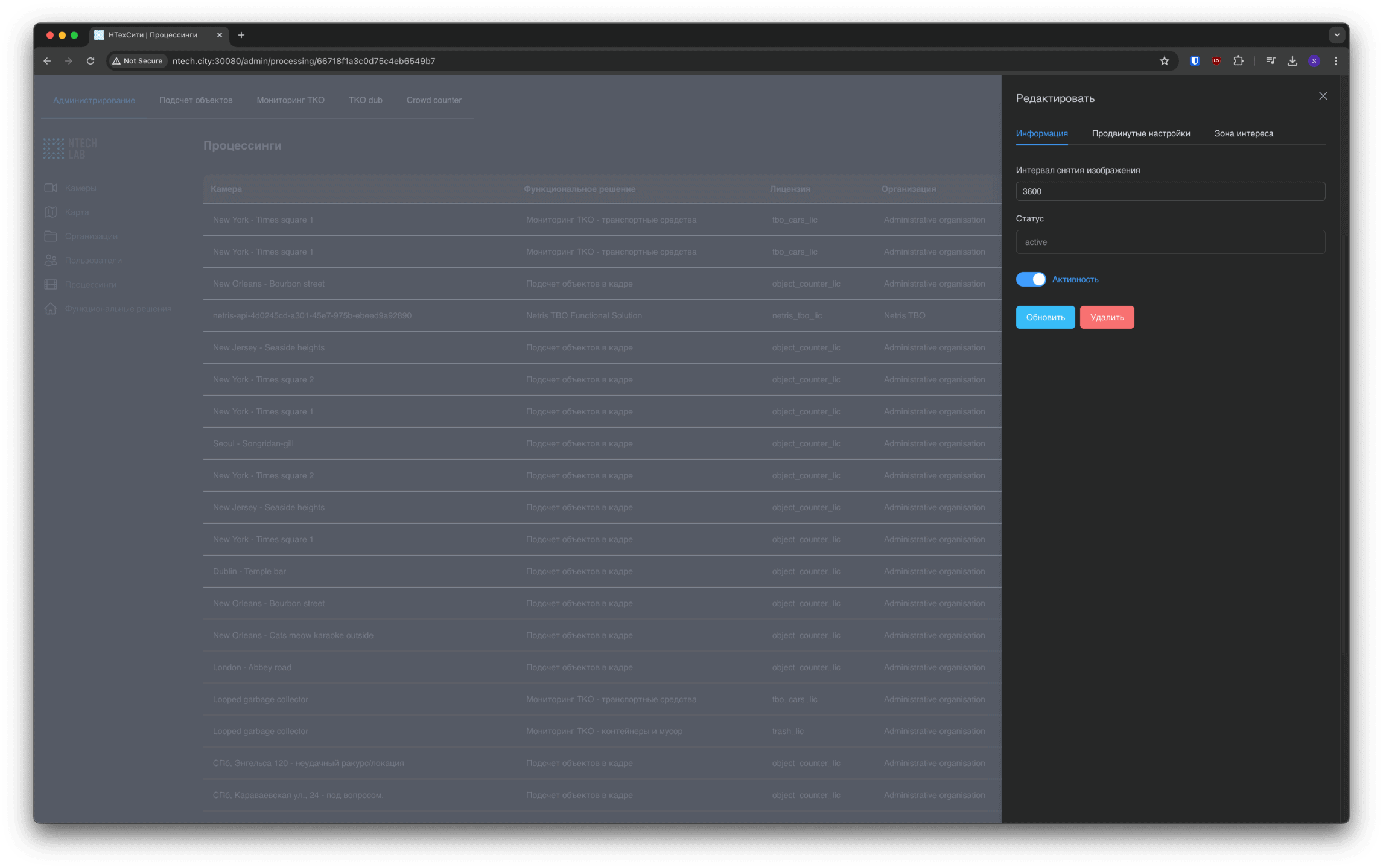Click the Обновить button

point(1045,317)
